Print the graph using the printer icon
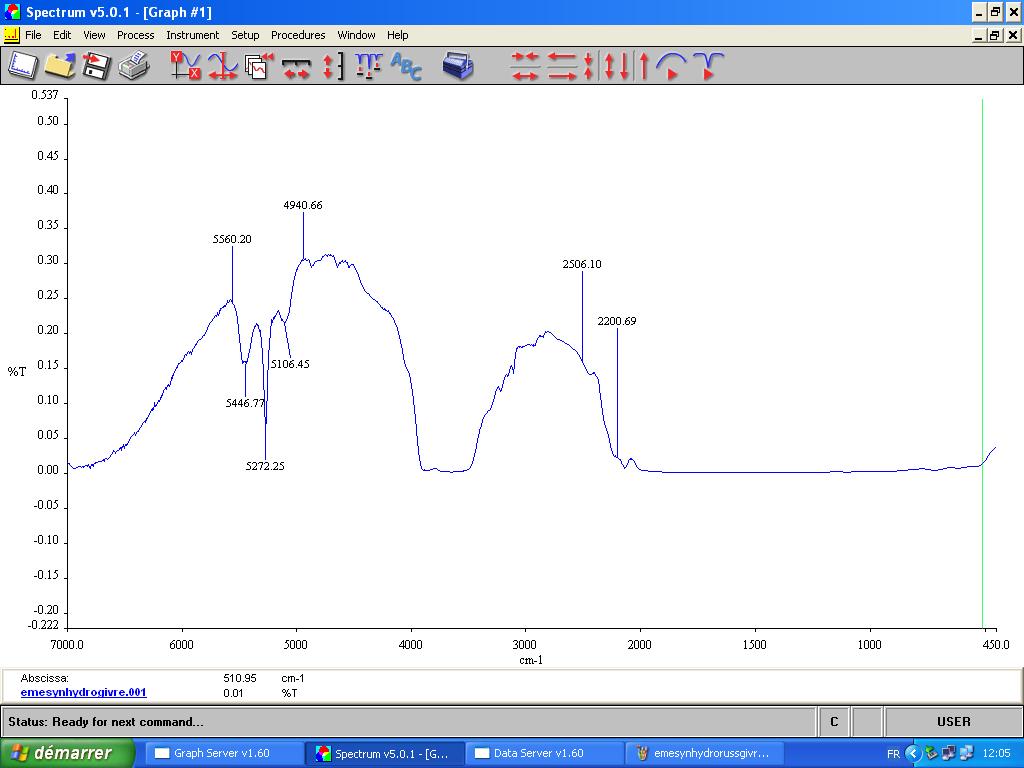The image size is (1024, 768). (133, 66)
